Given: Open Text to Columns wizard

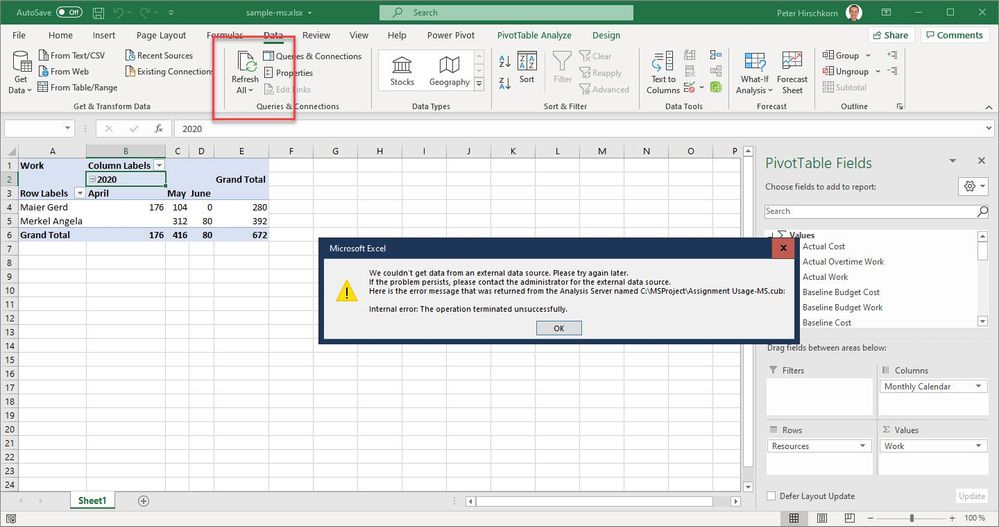Looking at the screenshot, I should tap(663, 72).
